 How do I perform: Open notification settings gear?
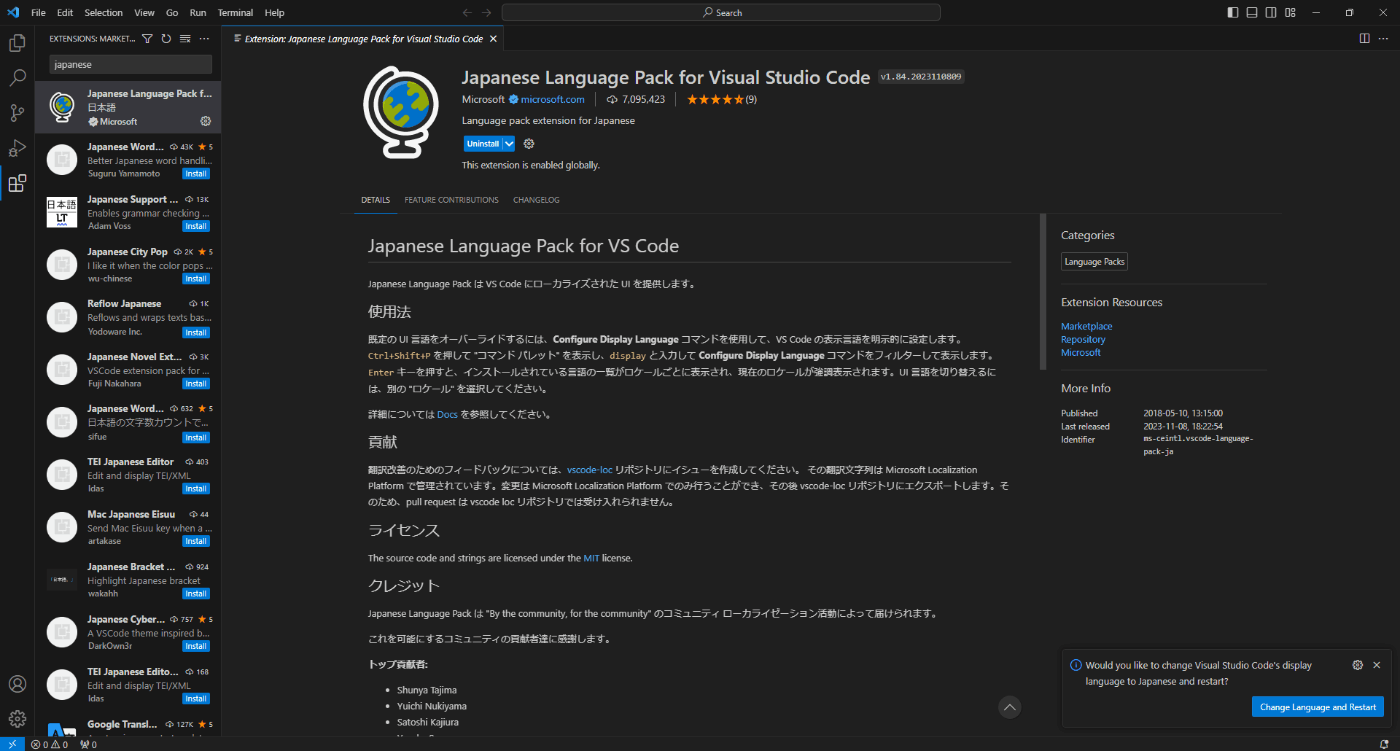point(1357,665)
